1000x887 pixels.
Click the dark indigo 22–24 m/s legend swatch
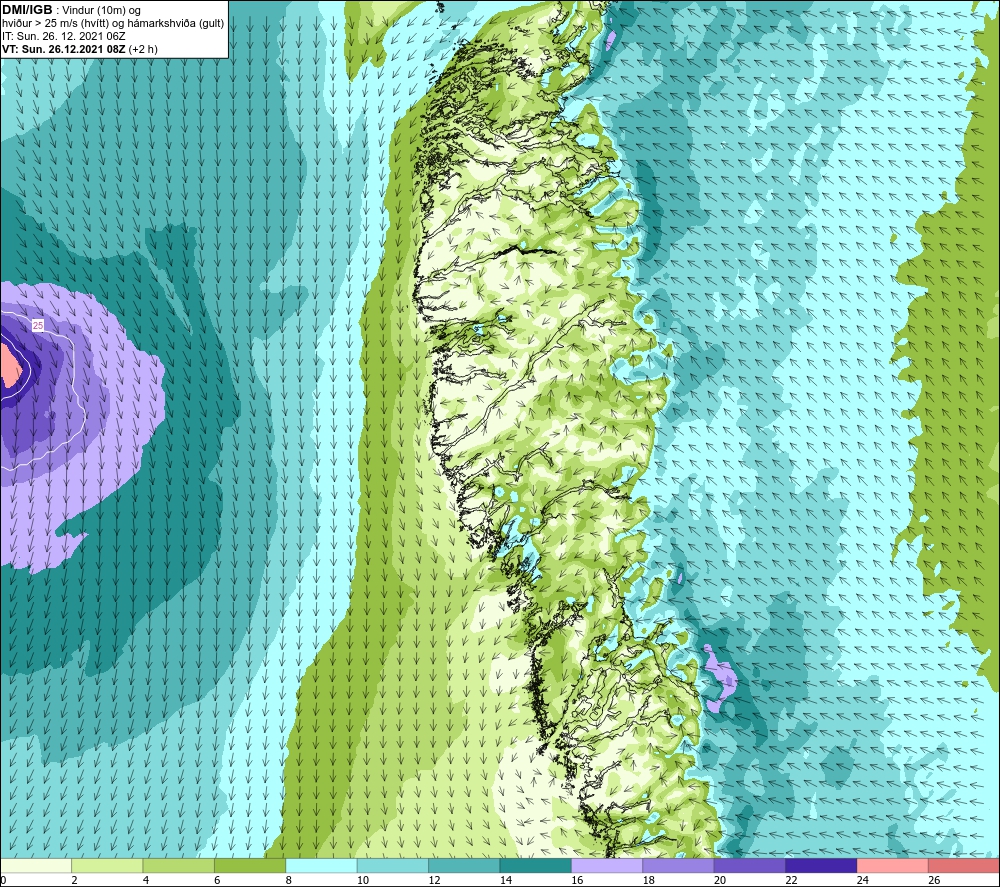tap(821, 866)
